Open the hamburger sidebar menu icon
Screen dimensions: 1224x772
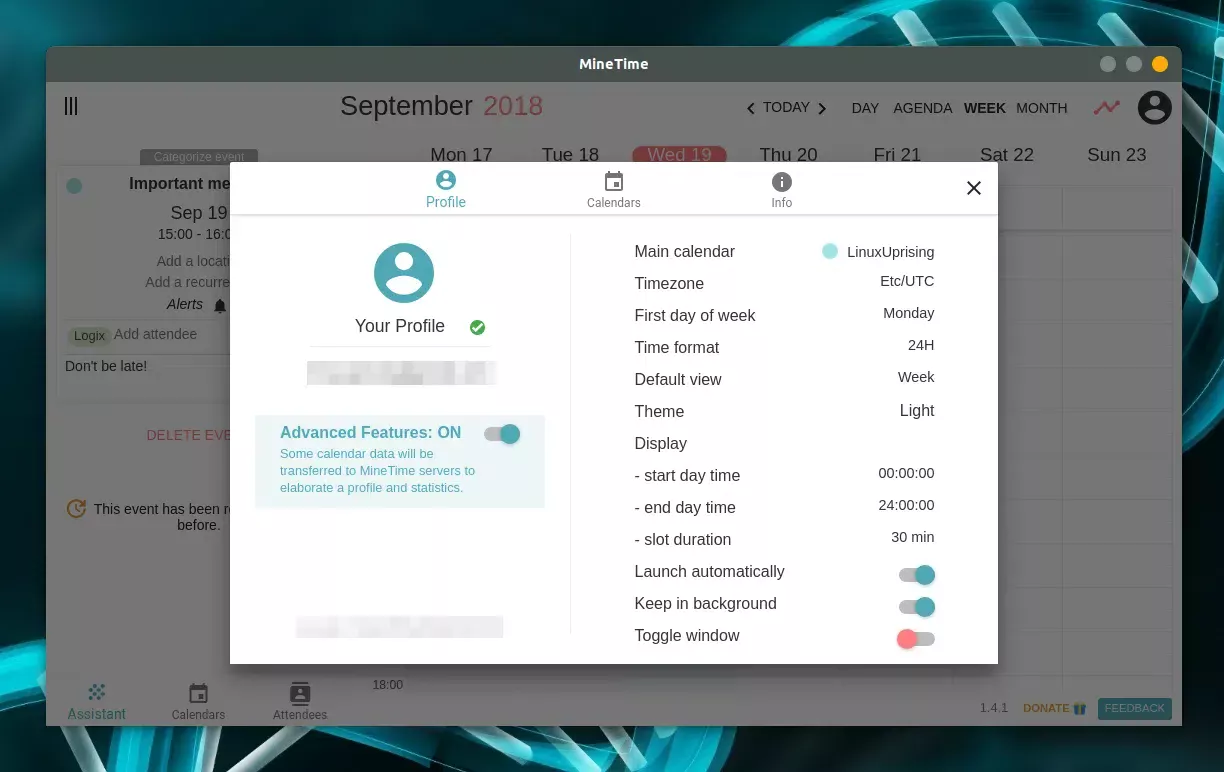[x=71, y=106]
